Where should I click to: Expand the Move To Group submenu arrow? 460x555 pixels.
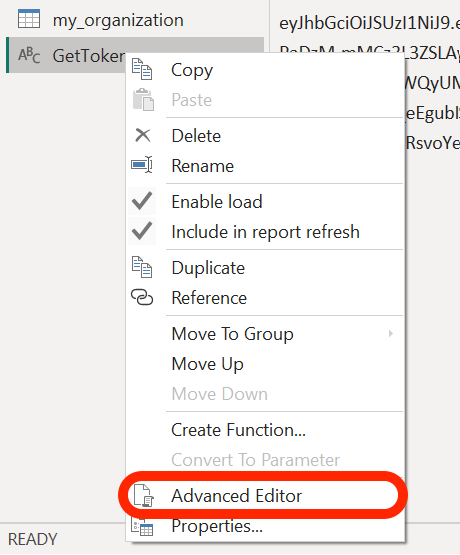pos(391,333)
